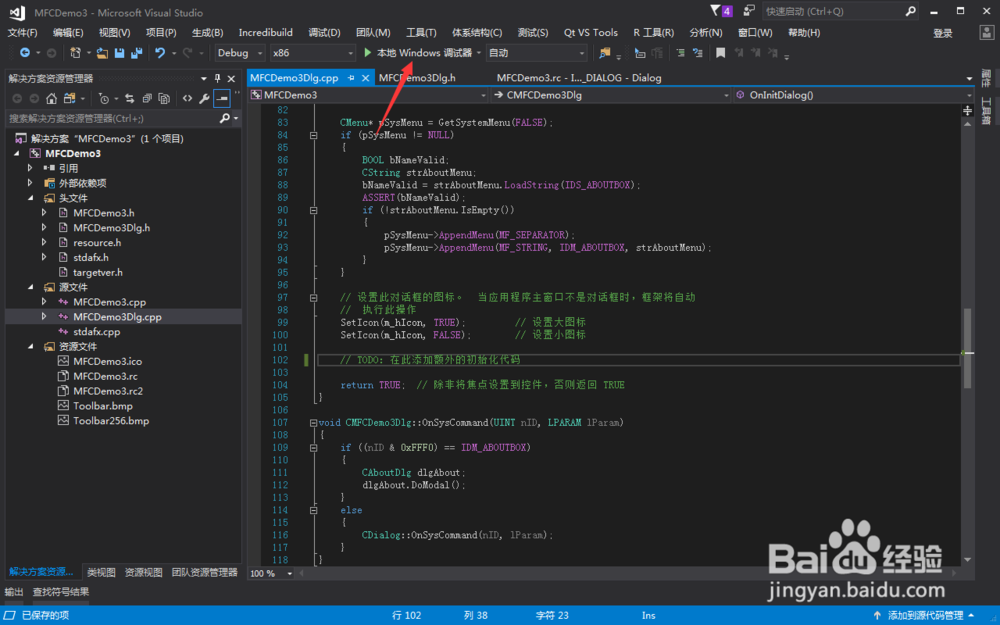Screen dimensions: 1000x625
Task: Collapse the 源文件 folder node
Action: coord(31,287)
